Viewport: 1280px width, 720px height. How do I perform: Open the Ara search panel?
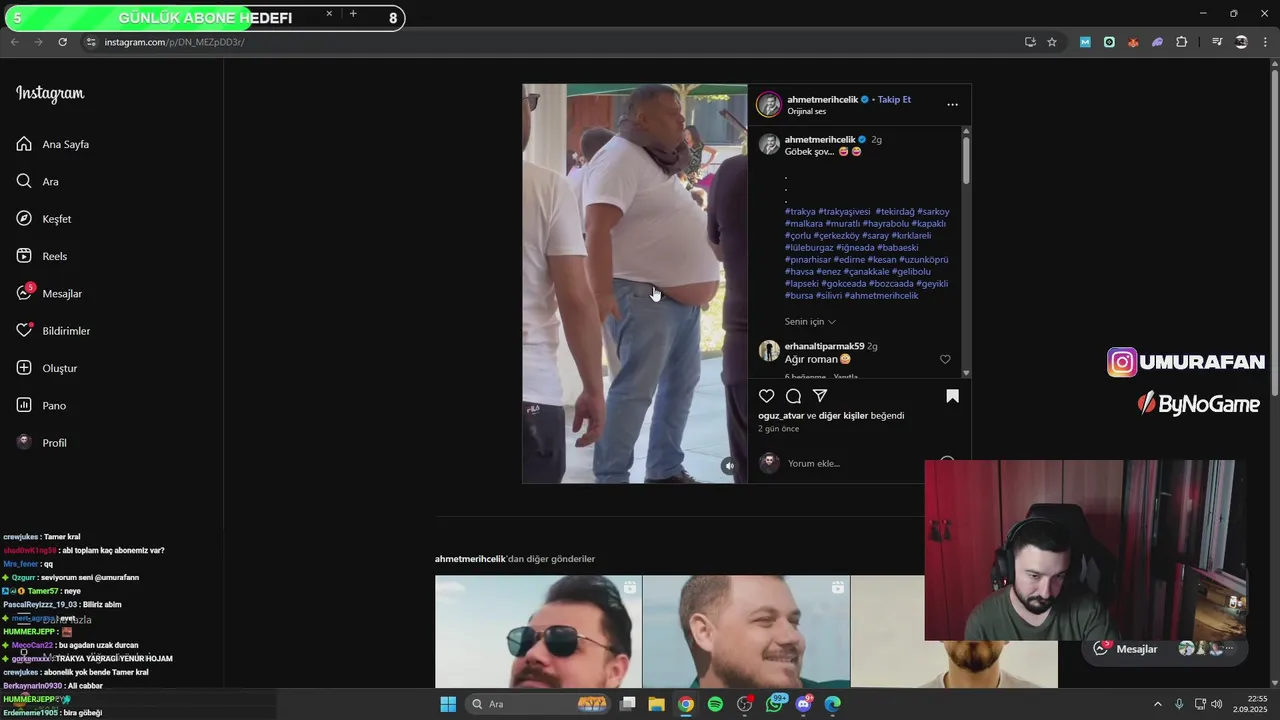point(37,181)
